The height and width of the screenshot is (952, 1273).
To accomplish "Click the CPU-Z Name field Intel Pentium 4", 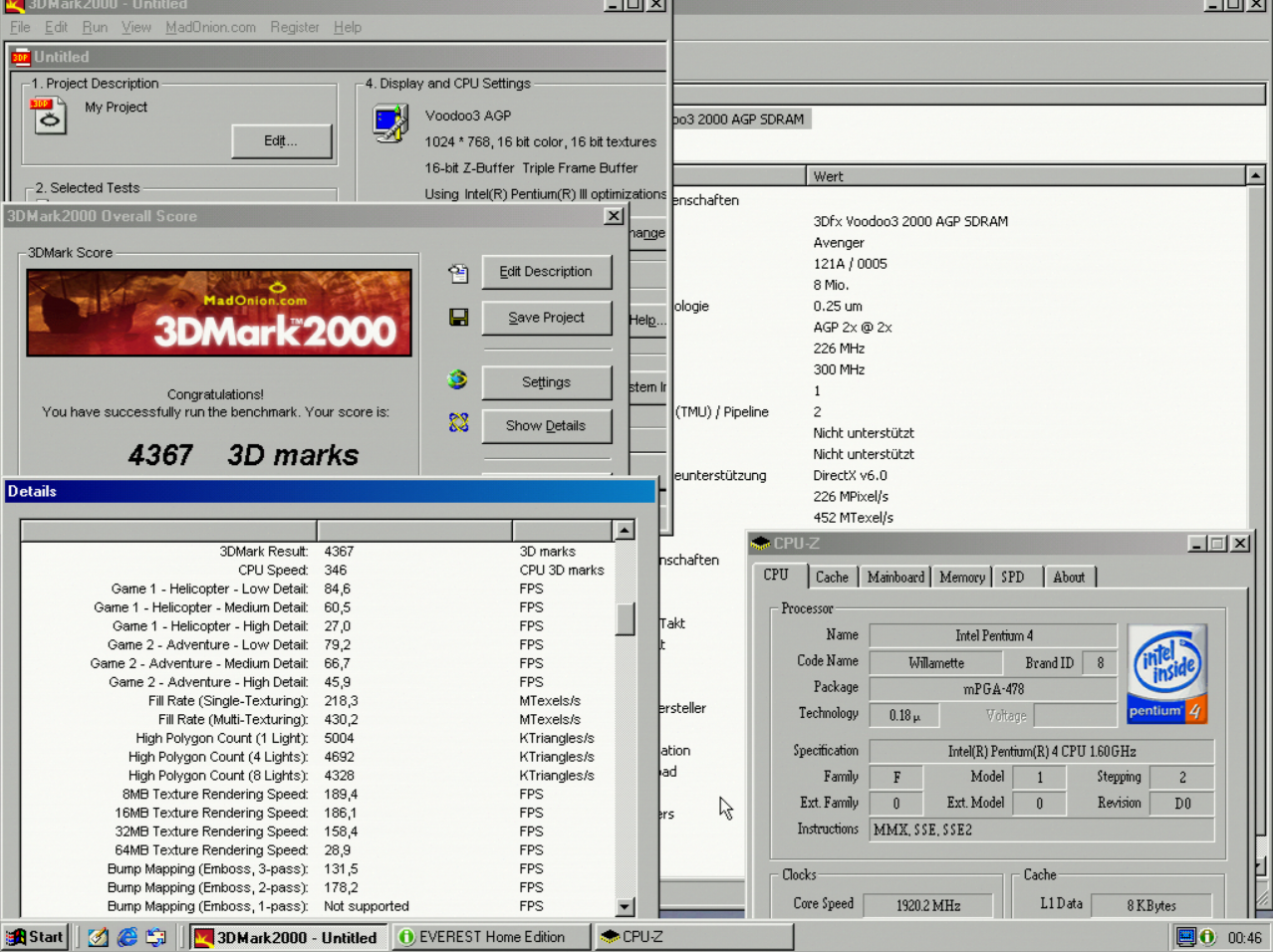I will 993,635.
